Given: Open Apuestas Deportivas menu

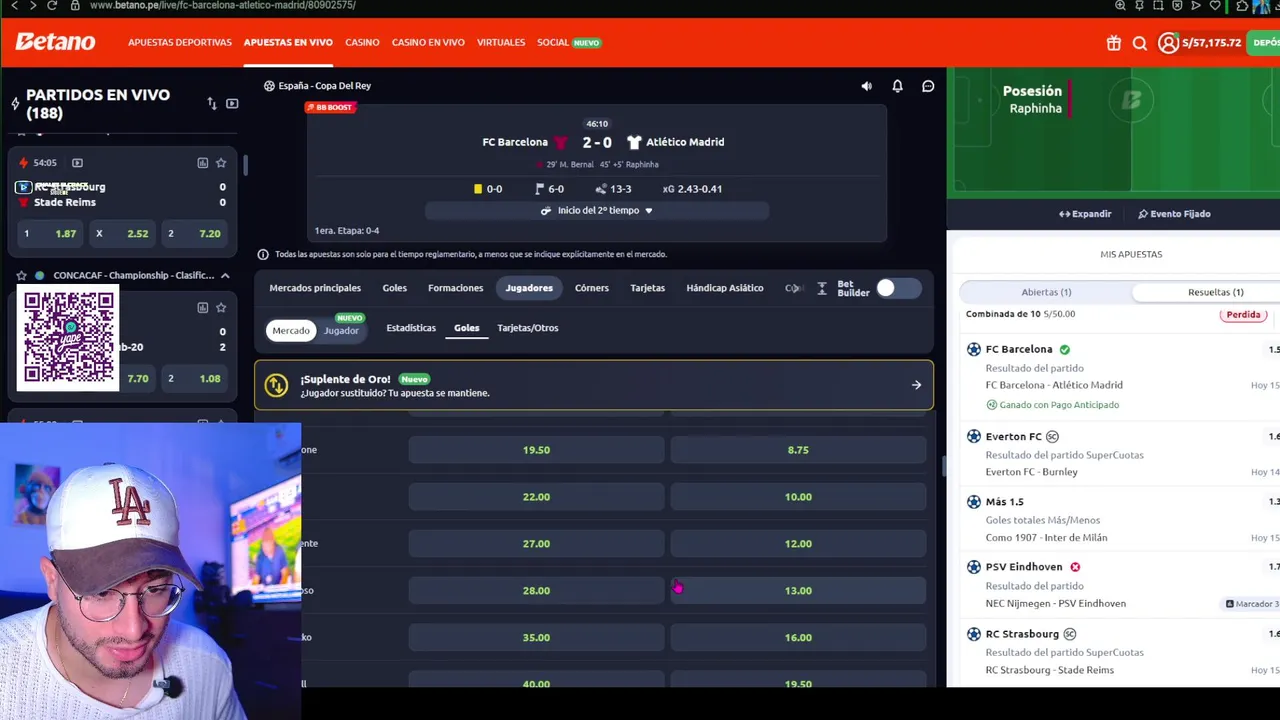Looking at the screenshot, I should point(180,43).
